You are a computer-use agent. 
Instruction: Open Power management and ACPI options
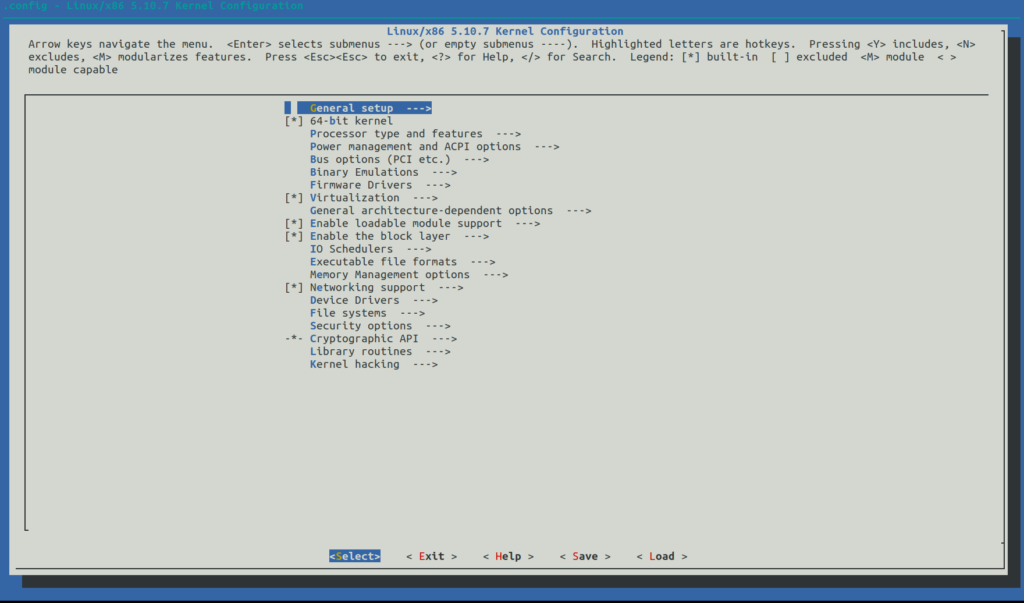[434, 146]
